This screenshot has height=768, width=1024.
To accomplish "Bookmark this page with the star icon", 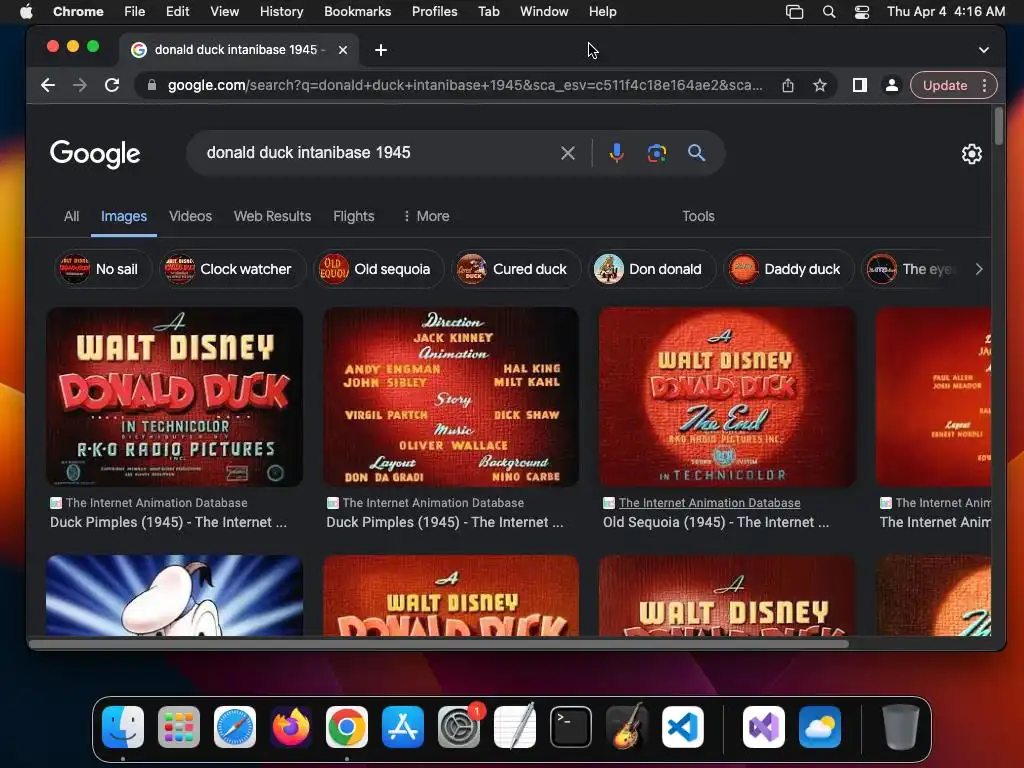I will [x=820, y=85].
